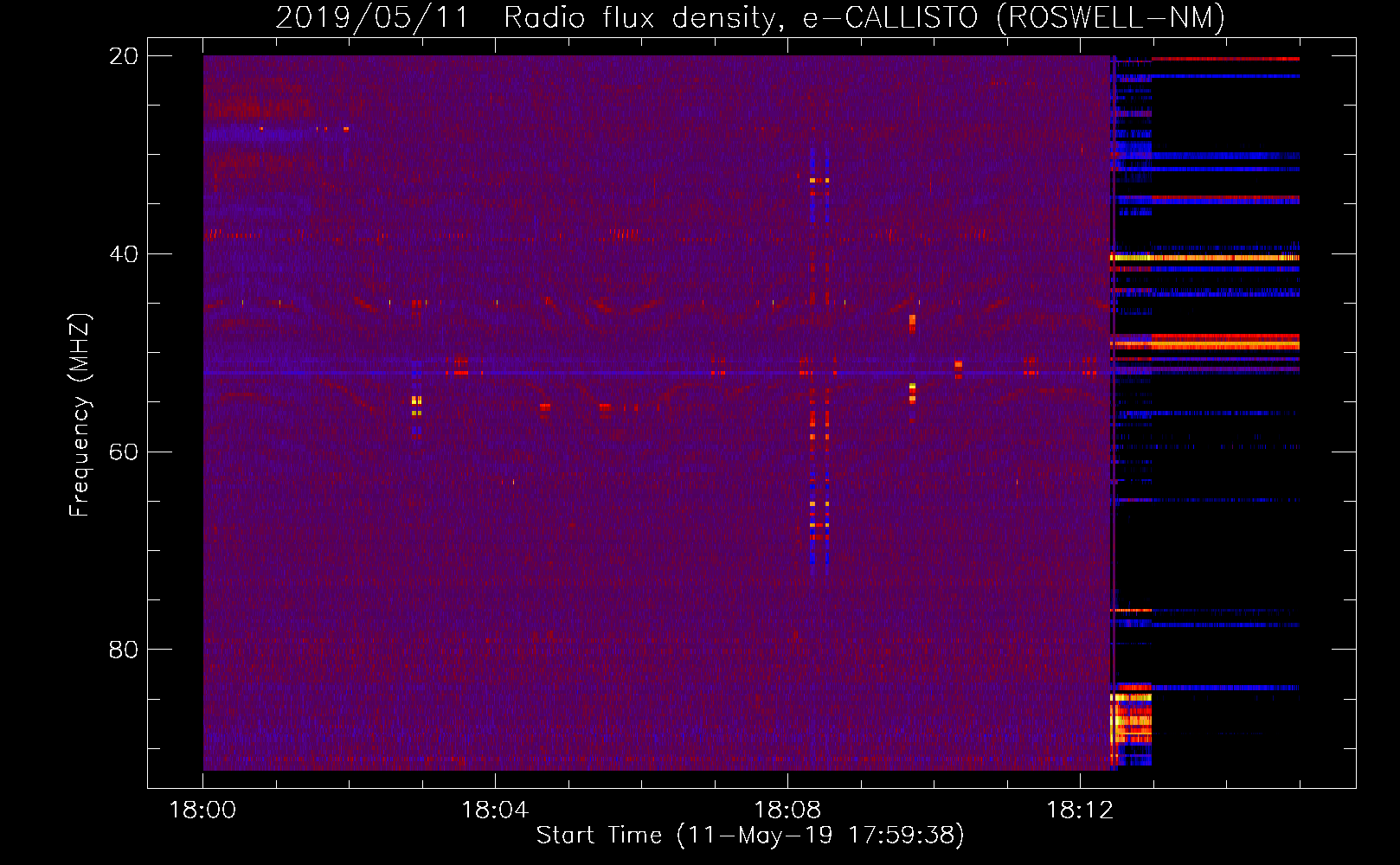This screenshot has height=865, width=1400.
Task: Click the '18:00' time tick label
Action: pos(202,811)
